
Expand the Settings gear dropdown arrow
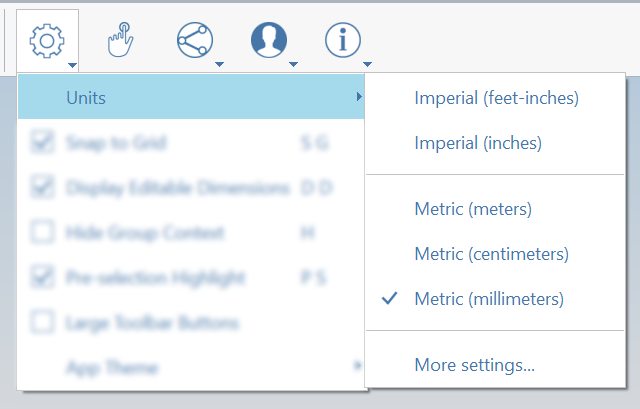73,66
